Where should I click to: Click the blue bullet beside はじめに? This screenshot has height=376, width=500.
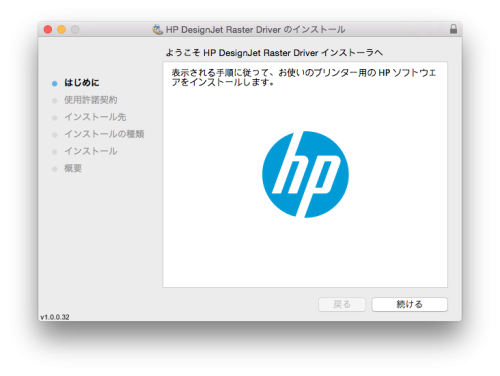pyautogui.click(x=55, y=83)
